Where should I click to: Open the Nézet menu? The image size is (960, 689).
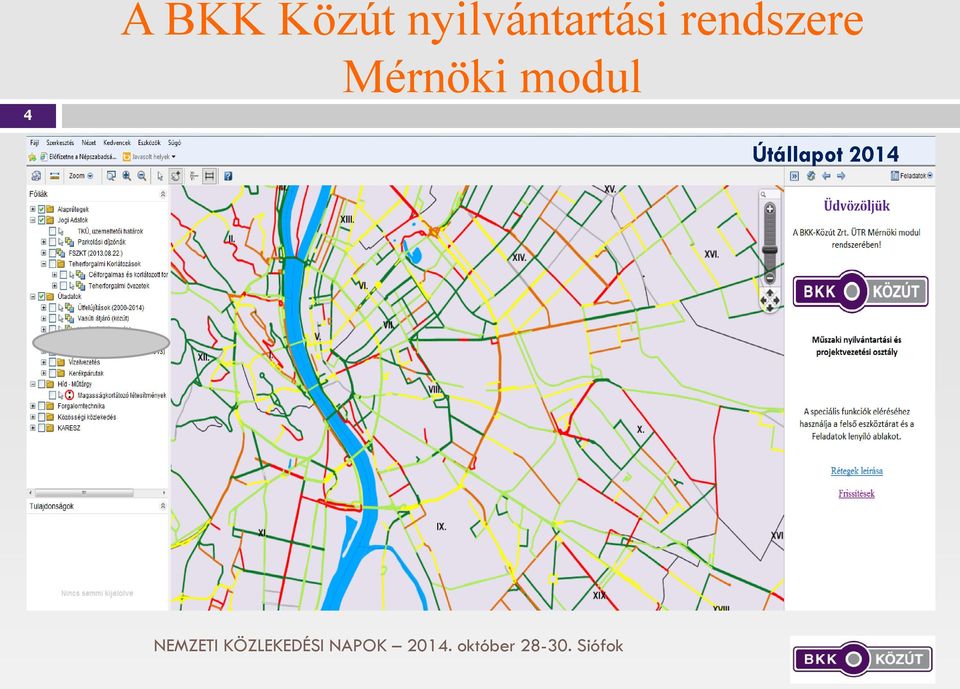89,143
